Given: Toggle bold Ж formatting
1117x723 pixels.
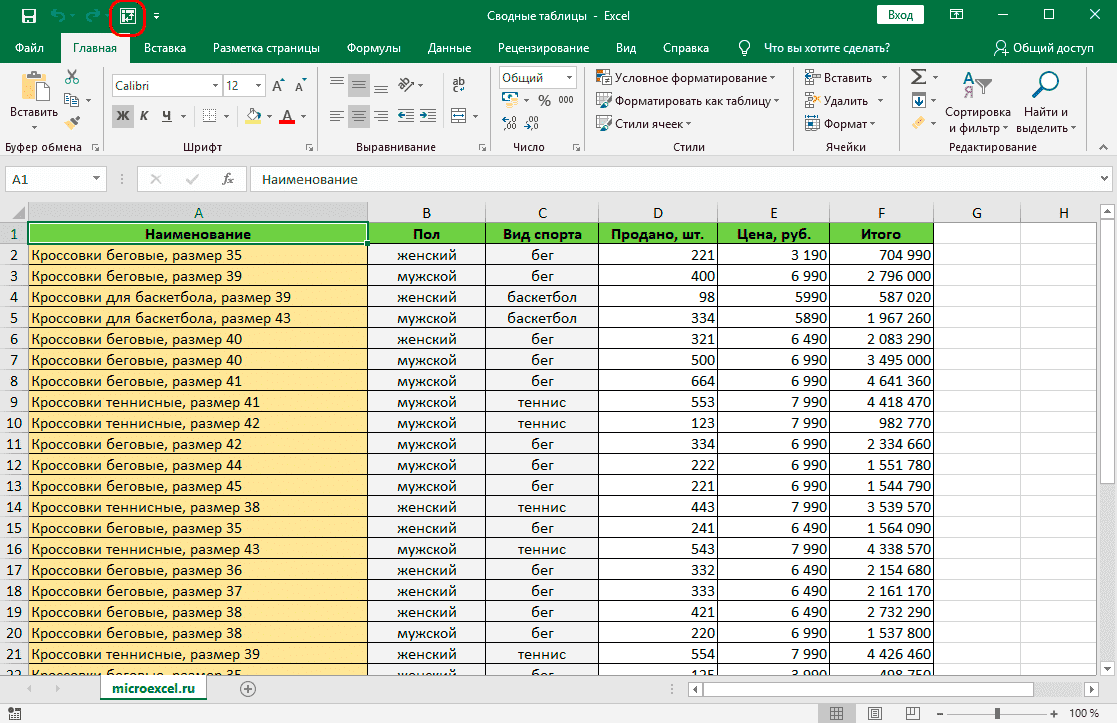Looking at the screenshot, I should [x=123, y=116].
